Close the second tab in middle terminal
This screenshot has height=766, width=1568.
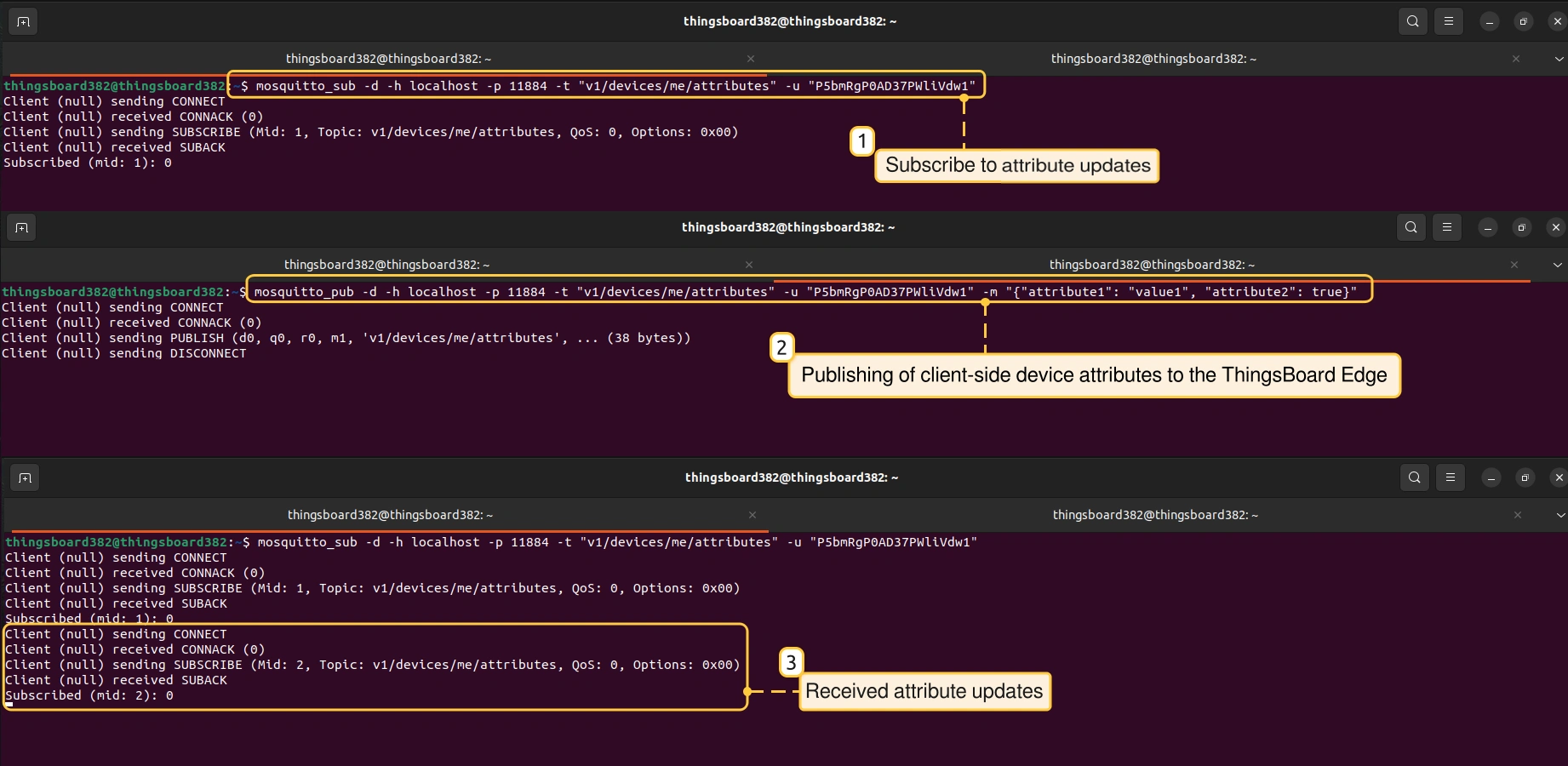(1514, 265)
